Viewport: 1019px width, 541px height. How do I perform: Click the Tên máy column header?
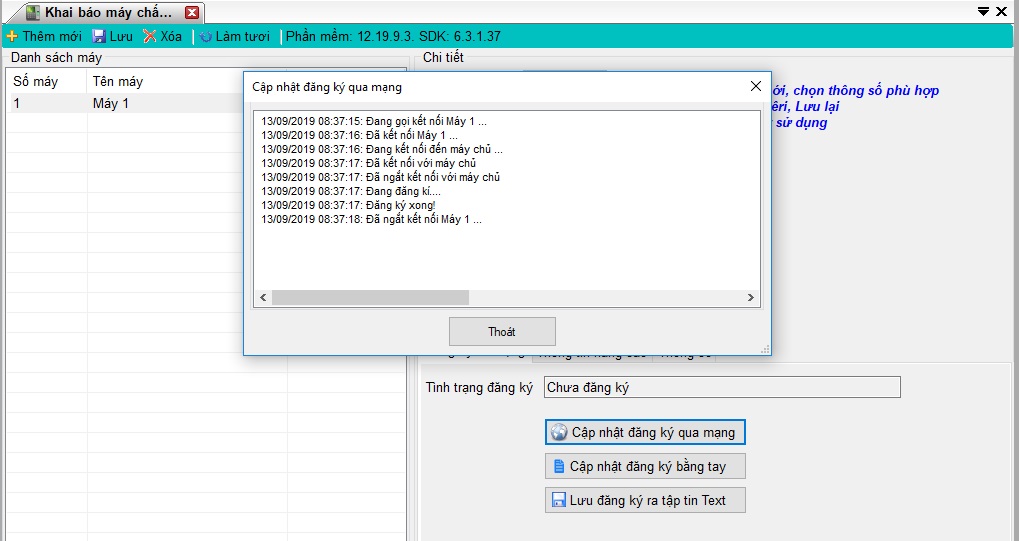tap(118, 81)
